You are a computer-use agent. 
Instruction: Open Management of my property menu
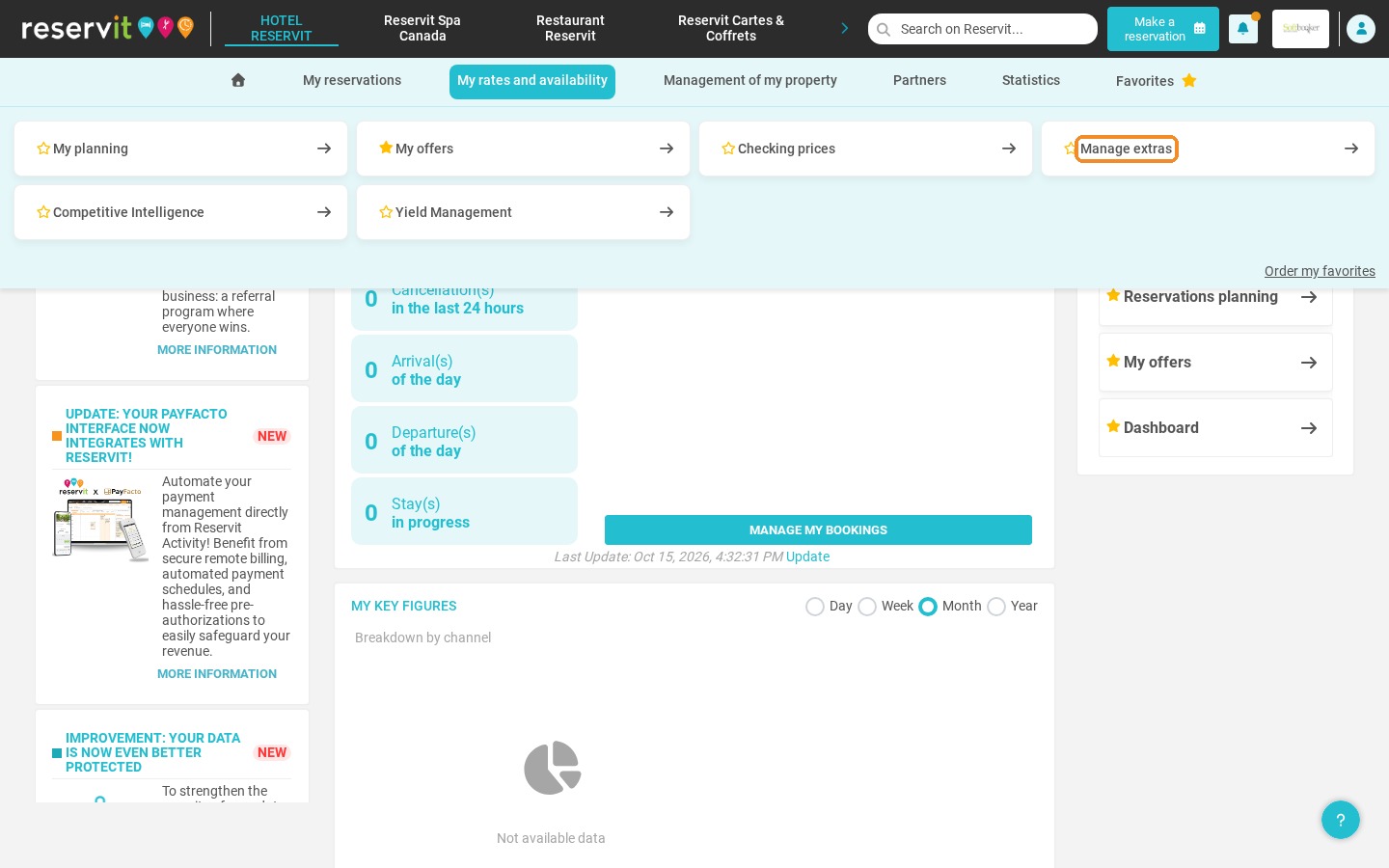coord(750,80)
